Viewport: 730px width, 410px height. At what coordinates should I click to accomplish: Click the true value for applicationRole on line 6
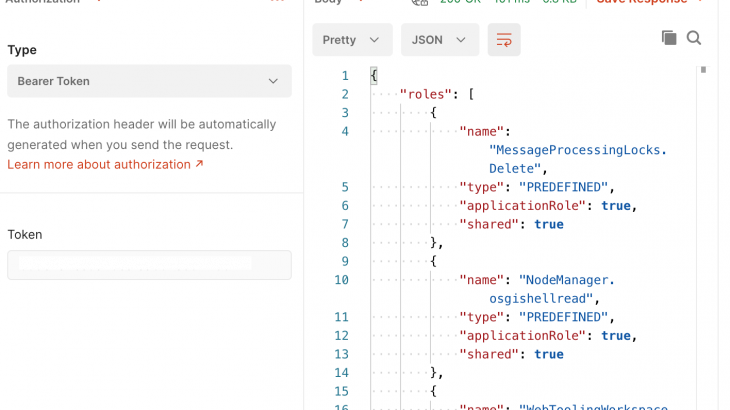[x=616, y=205]
